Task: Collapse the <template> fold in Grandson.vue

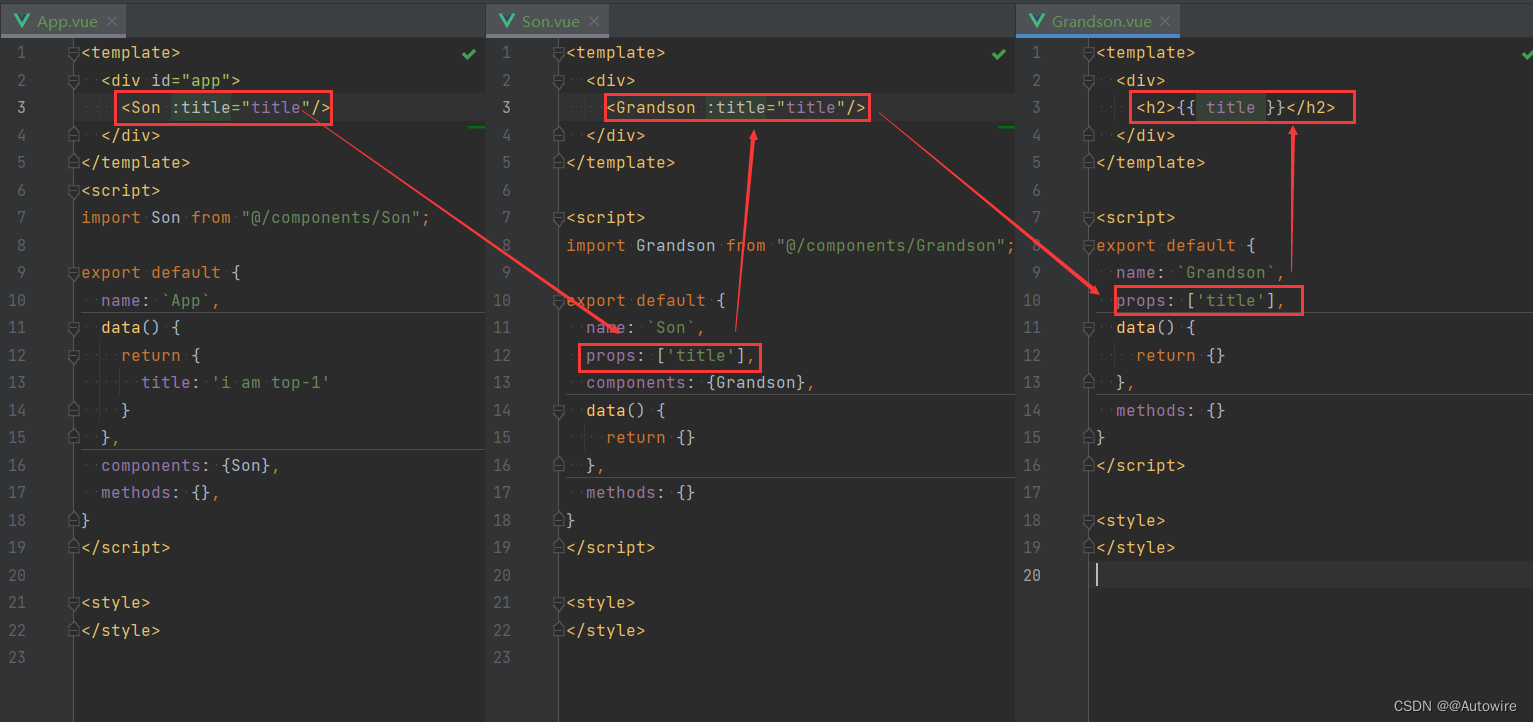Action: 1089,53
